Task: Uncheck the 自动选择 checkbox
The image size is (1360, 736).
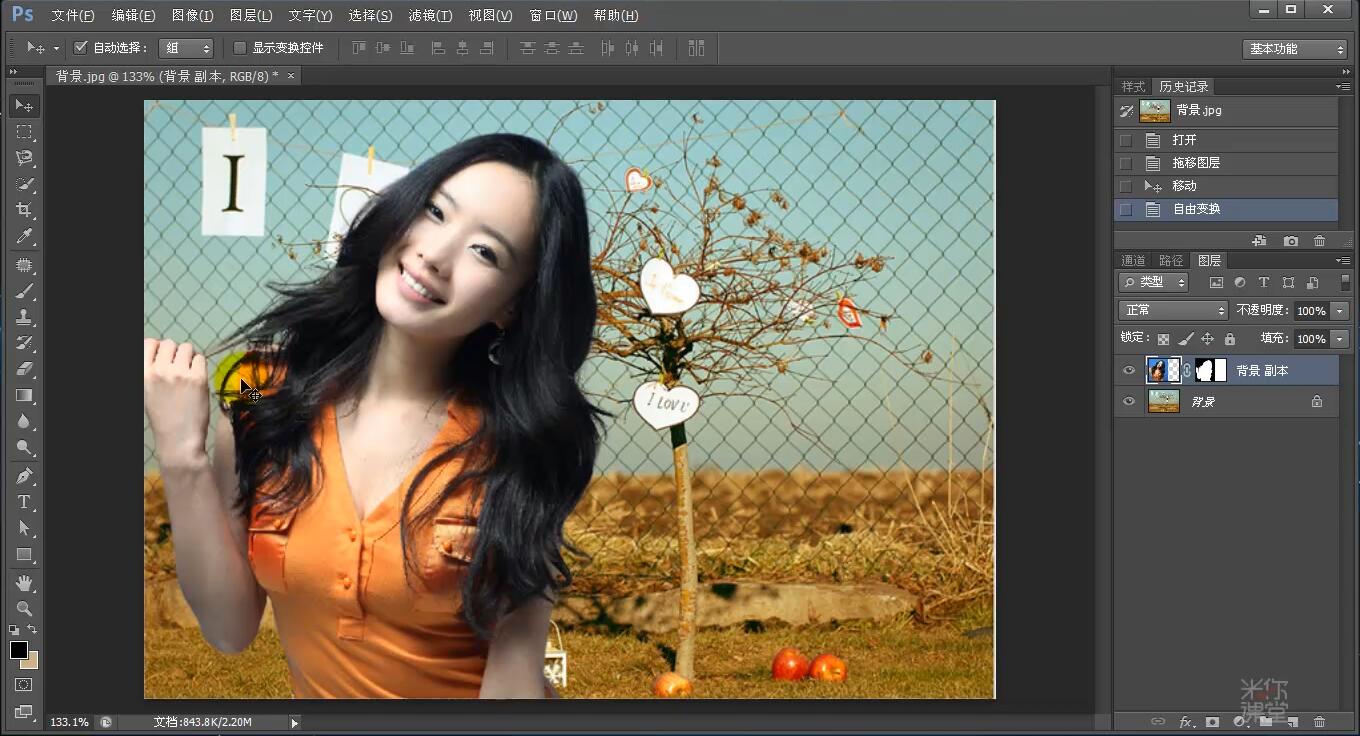Action: click(x=82, y=48)
